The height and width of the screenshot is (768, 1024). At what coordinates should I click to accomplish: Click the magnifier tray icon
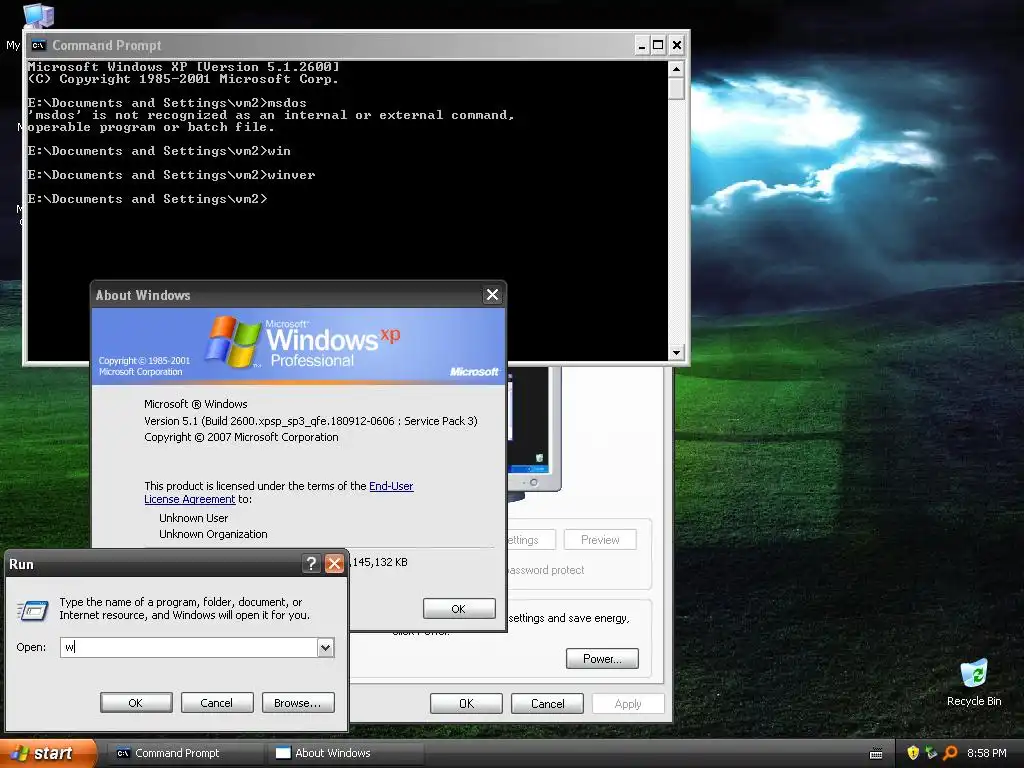[x=950, y=753]
